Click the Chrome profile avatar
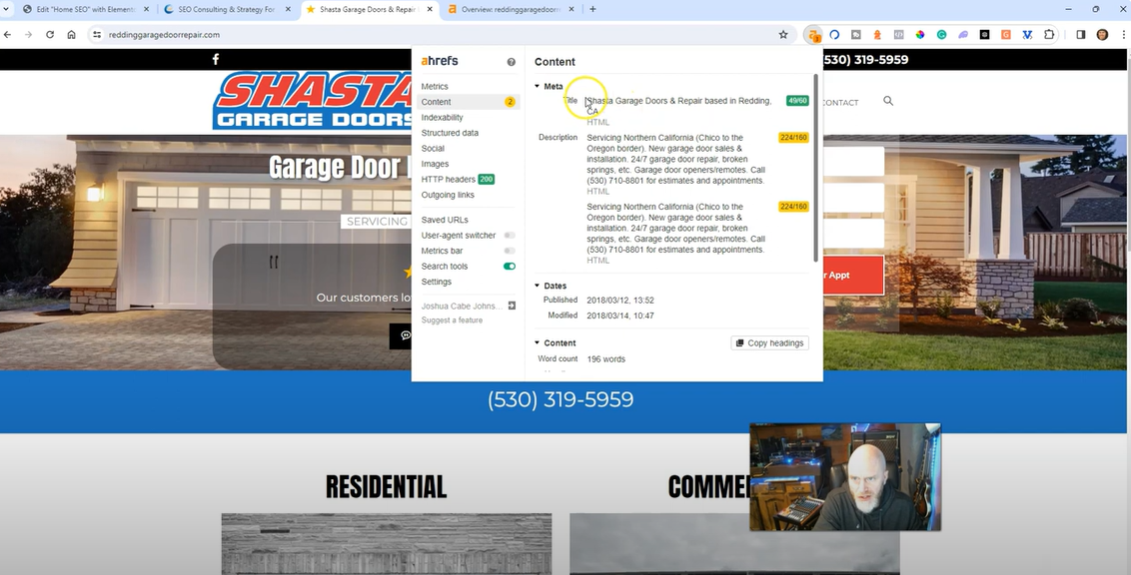The height and width of the screenshot is (575, 1131). pos(1102,35)
